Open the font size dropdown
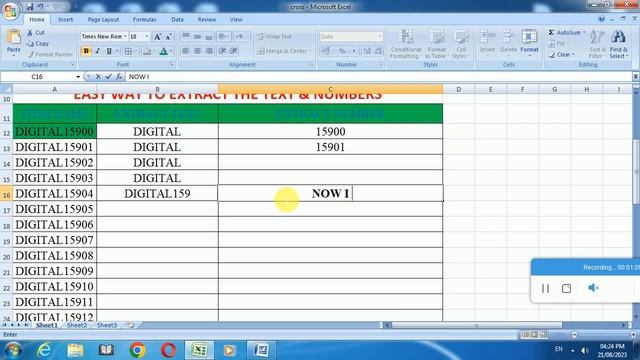 click(147, 37)
